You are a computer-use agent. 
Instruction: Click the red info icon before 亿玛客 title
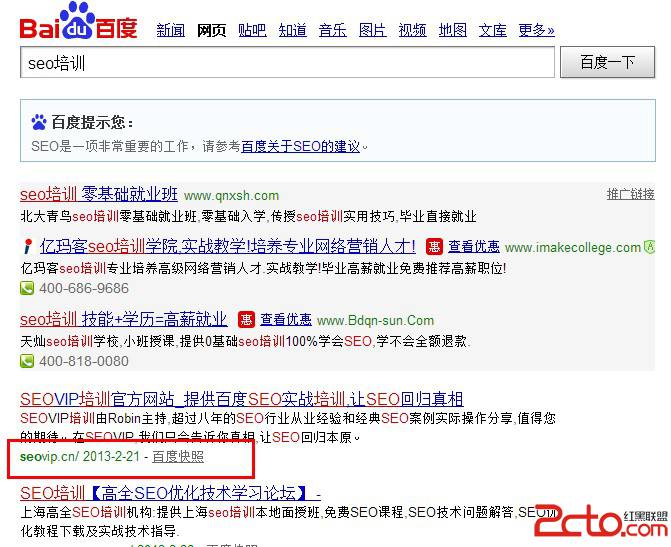click(28, 247)
